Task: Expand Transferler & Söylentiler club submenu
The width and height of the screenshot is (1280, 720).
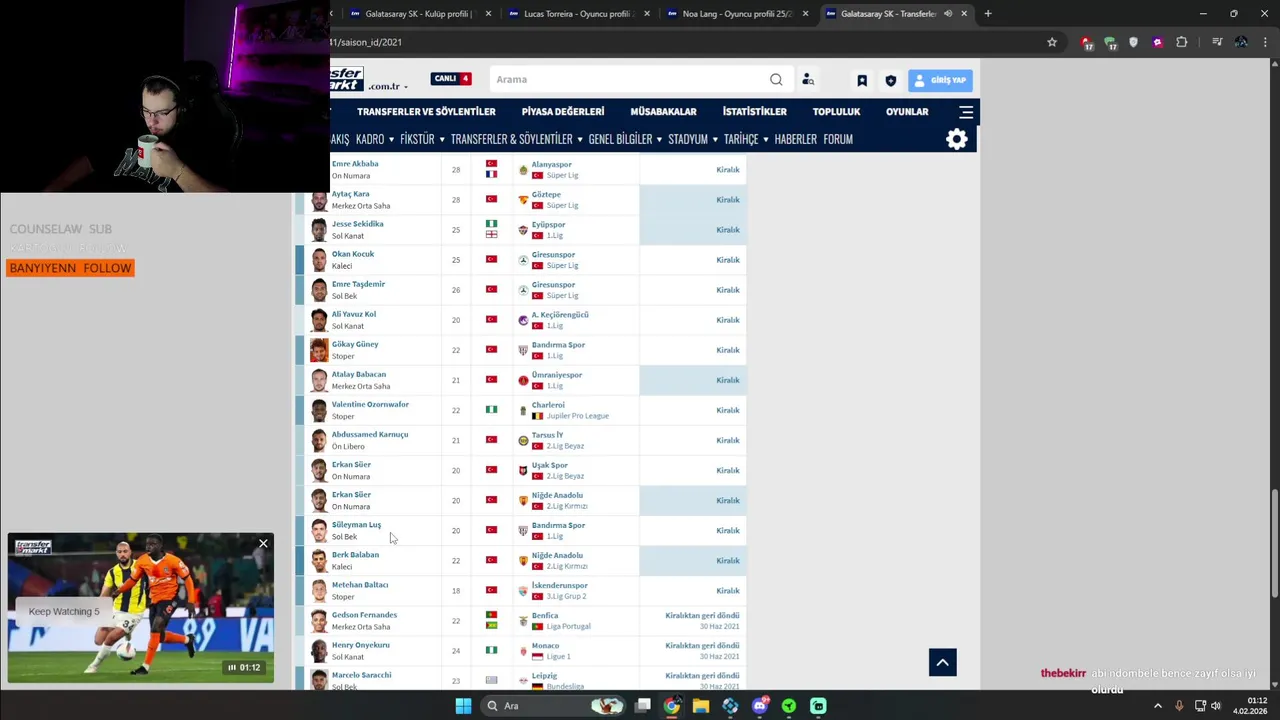Action: pyautogui.click(x=516, y=139)
